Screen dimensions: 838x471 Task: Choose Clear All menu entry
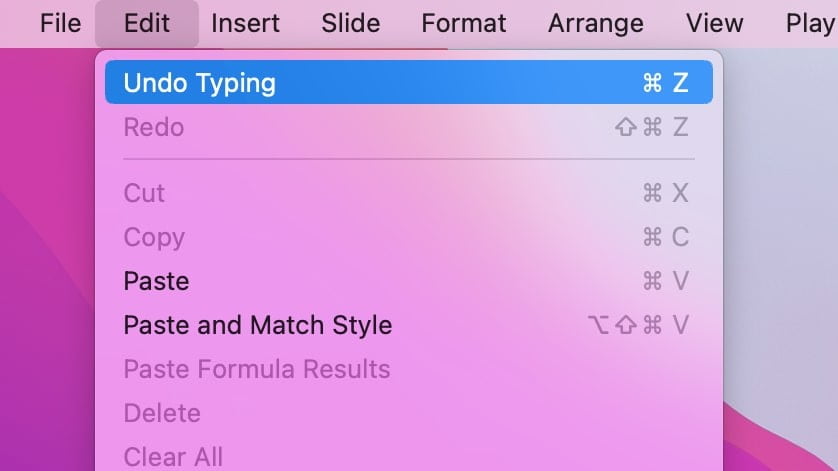(409, 457)
